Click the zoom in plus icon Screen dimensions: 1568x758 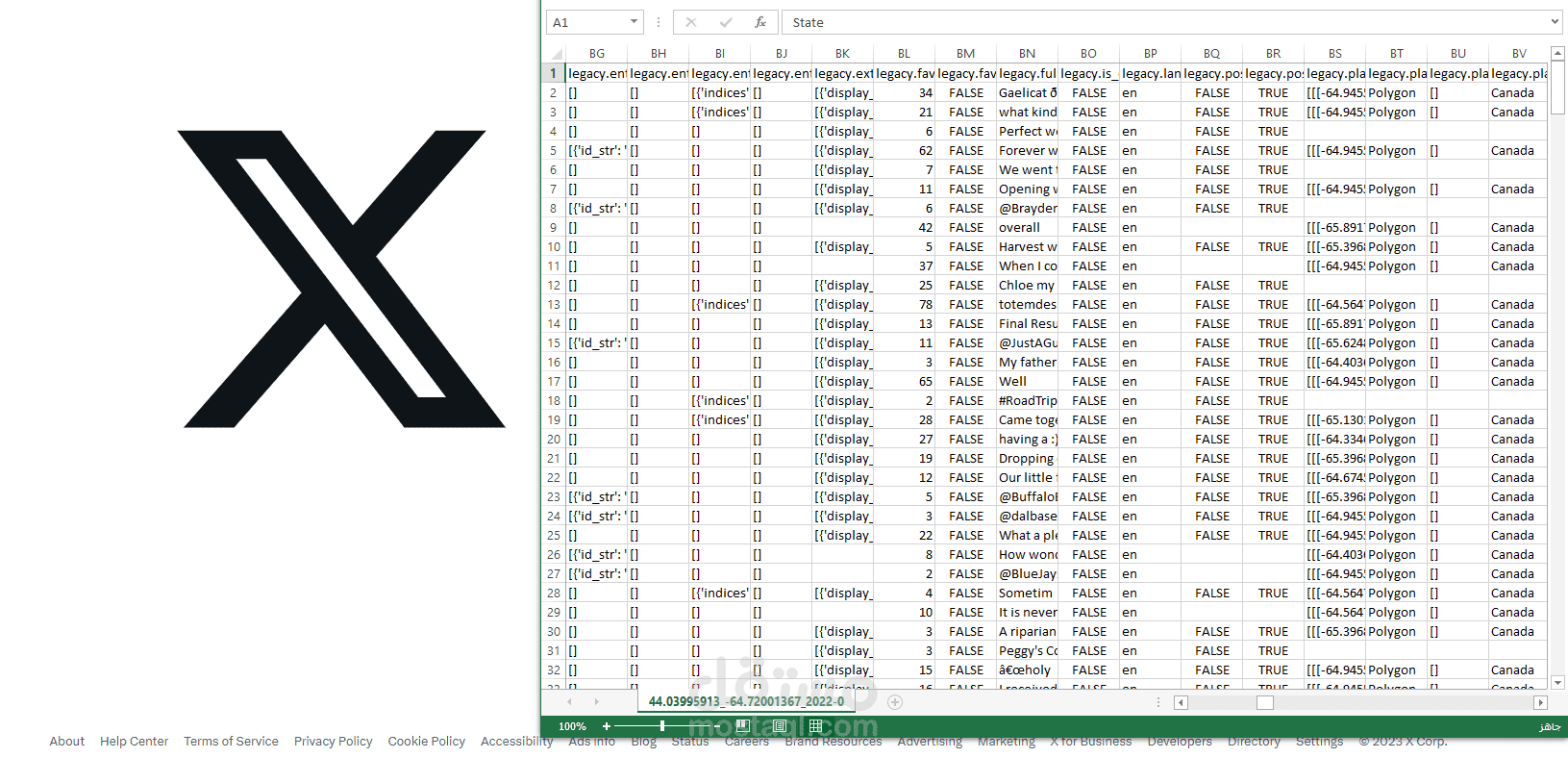(607, 726)
